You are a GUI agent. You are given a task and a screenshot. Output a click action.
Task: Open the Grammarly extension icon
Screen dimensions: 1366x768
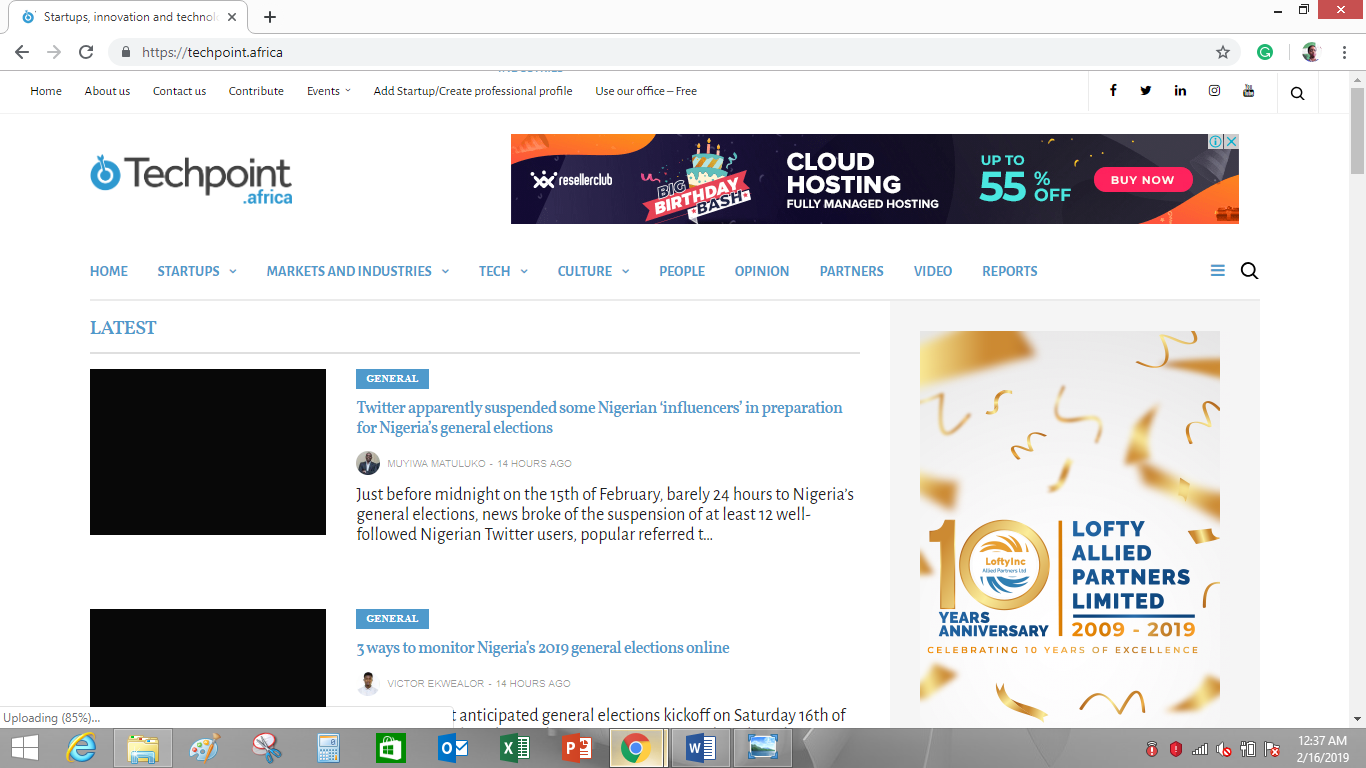point(1265,52)
